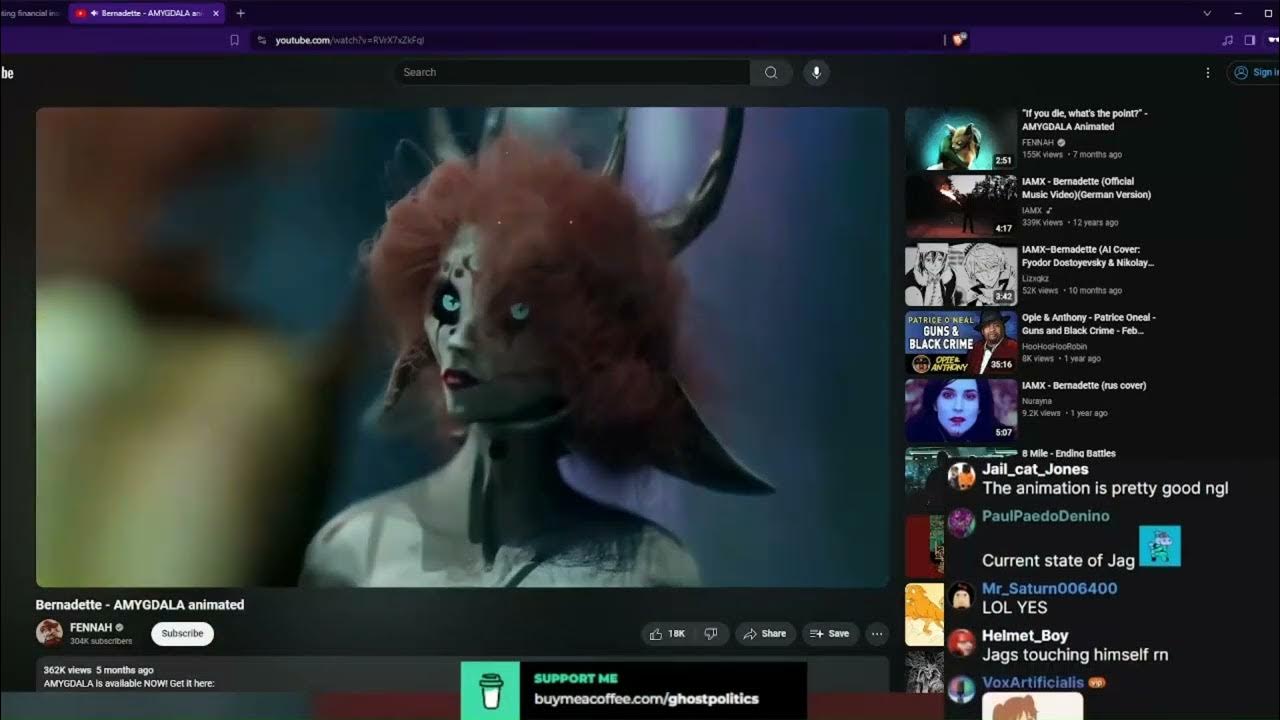Click buymeacoffee.com/ghostpolitics text

pos(646,699)
